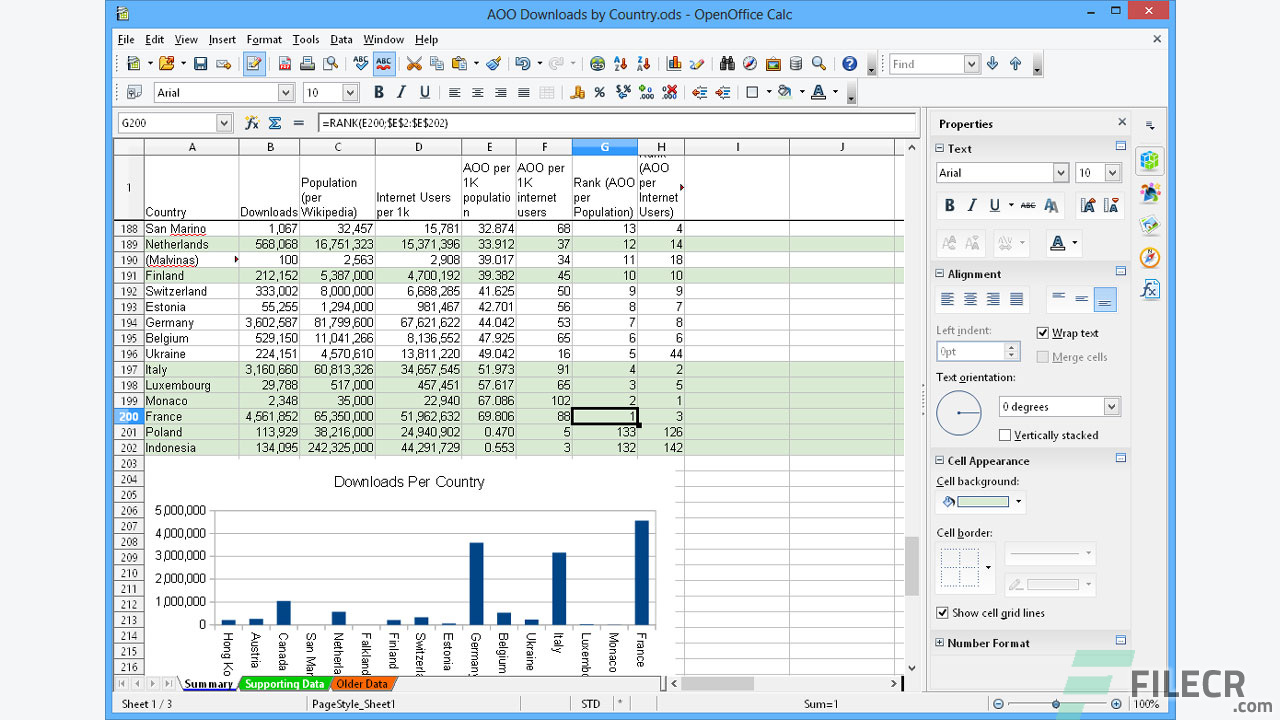
Task: Click column G header
Action: [x=604, y=147]
